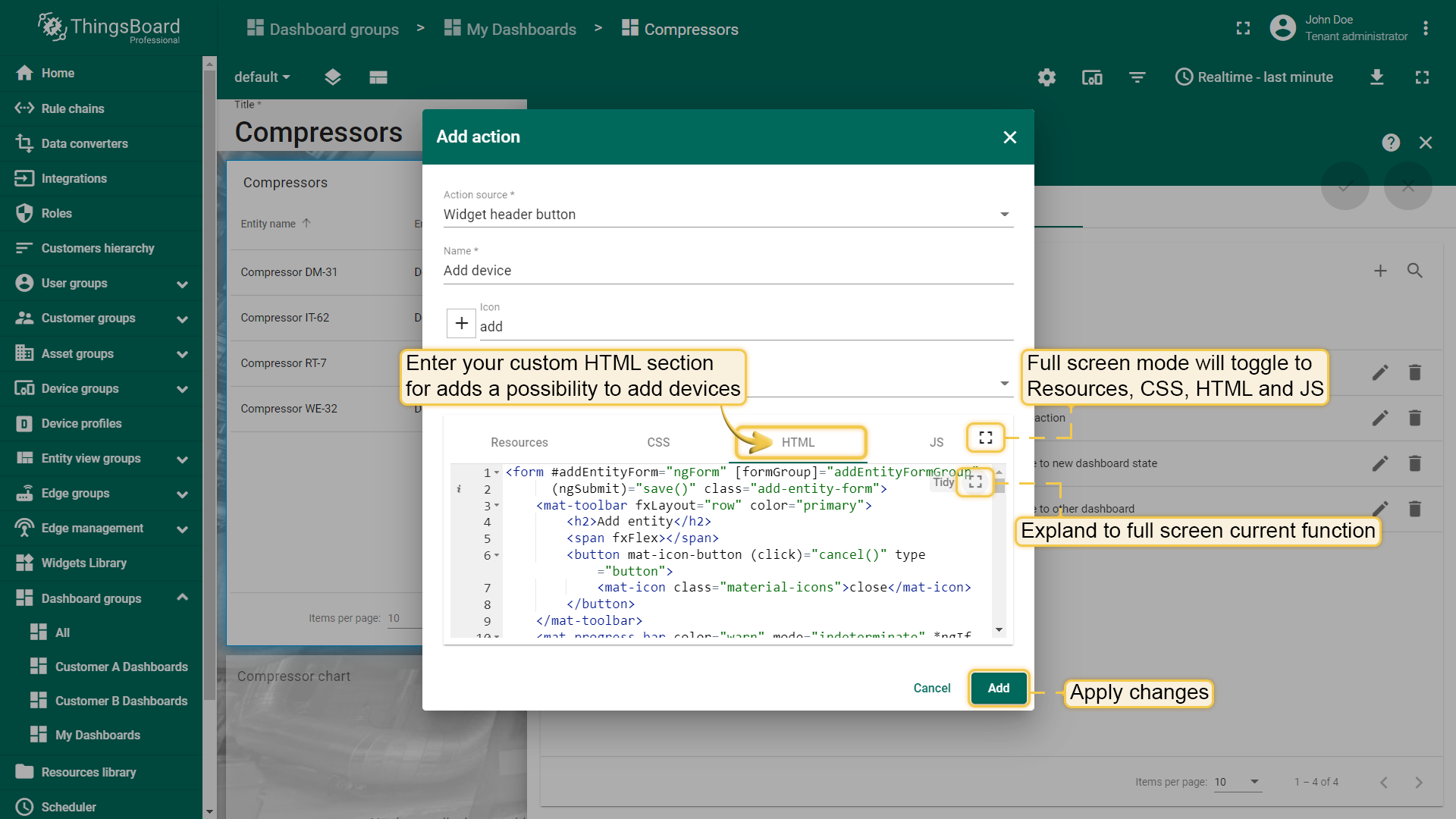Export dashboard with download icon
The height and width of the screenshot is (819, 1456).
pyautogui.click(x=1377, y=77)
